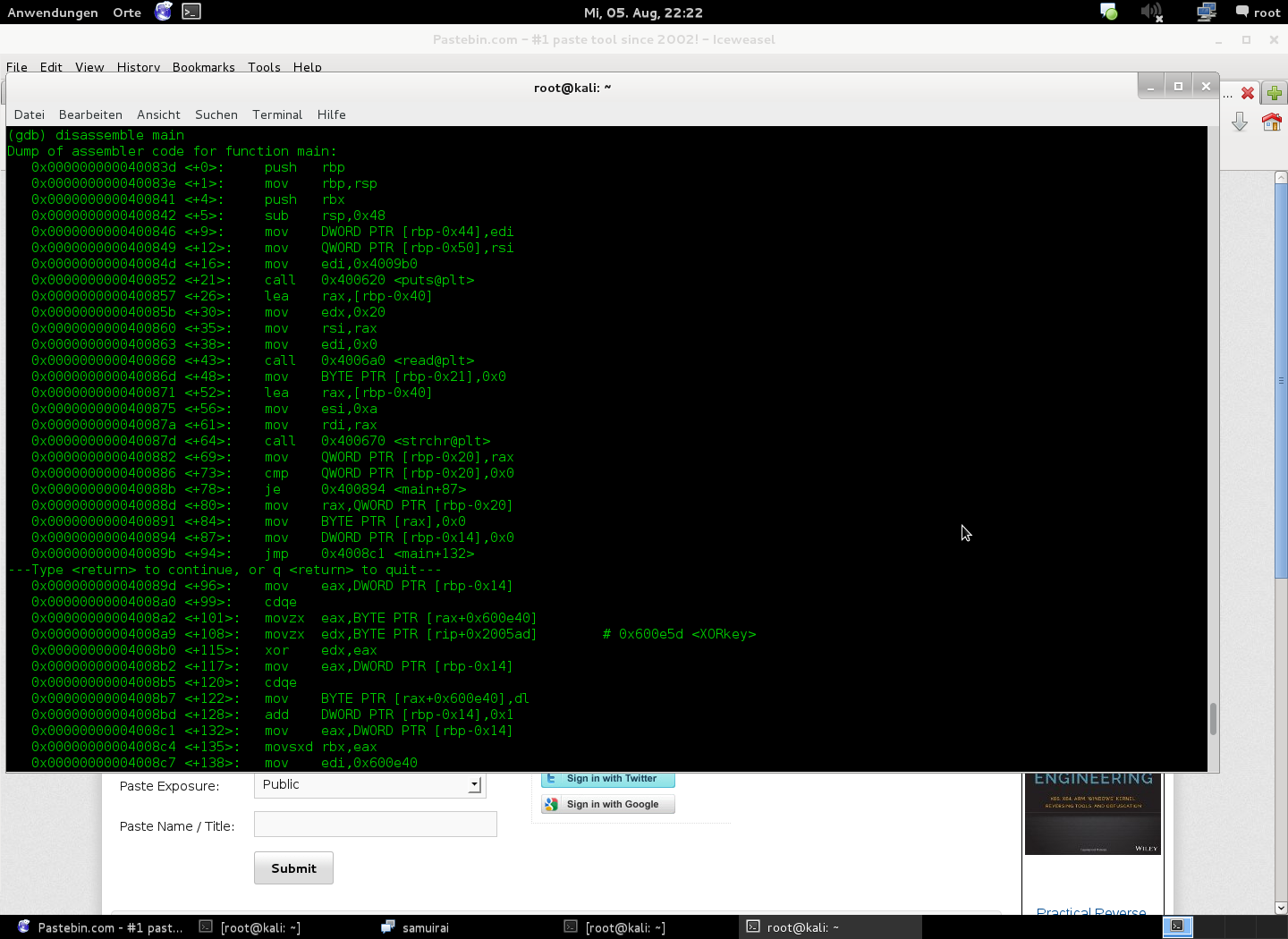Screen dimensions: 1288x939
Task: Click the browser page vertical scrollbar
Action: [1281, 380]
